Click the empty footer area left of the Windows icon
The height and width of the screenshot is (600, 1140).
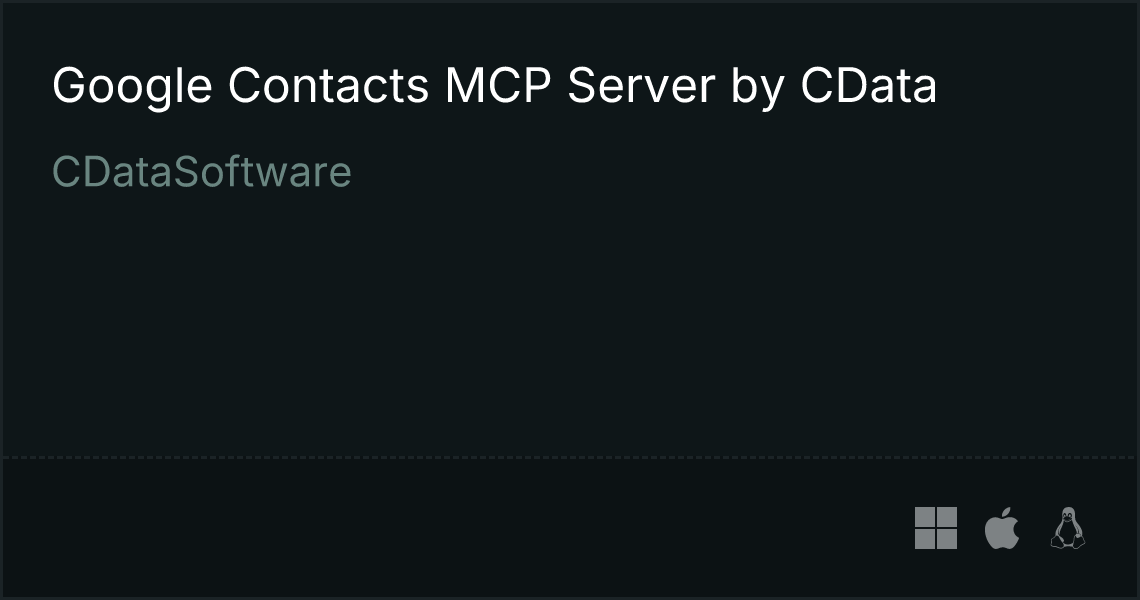click(x=458, y=529)
